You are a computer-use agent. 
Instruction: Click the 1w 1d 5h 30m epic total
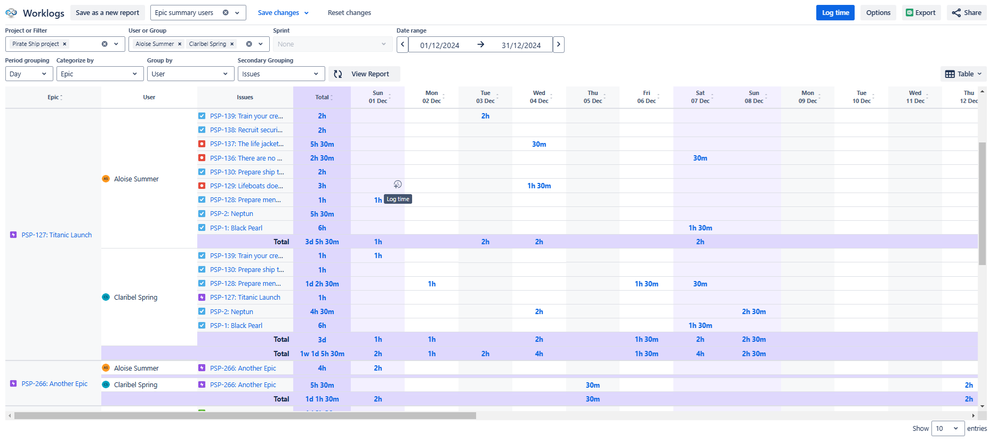coord(322,353)
